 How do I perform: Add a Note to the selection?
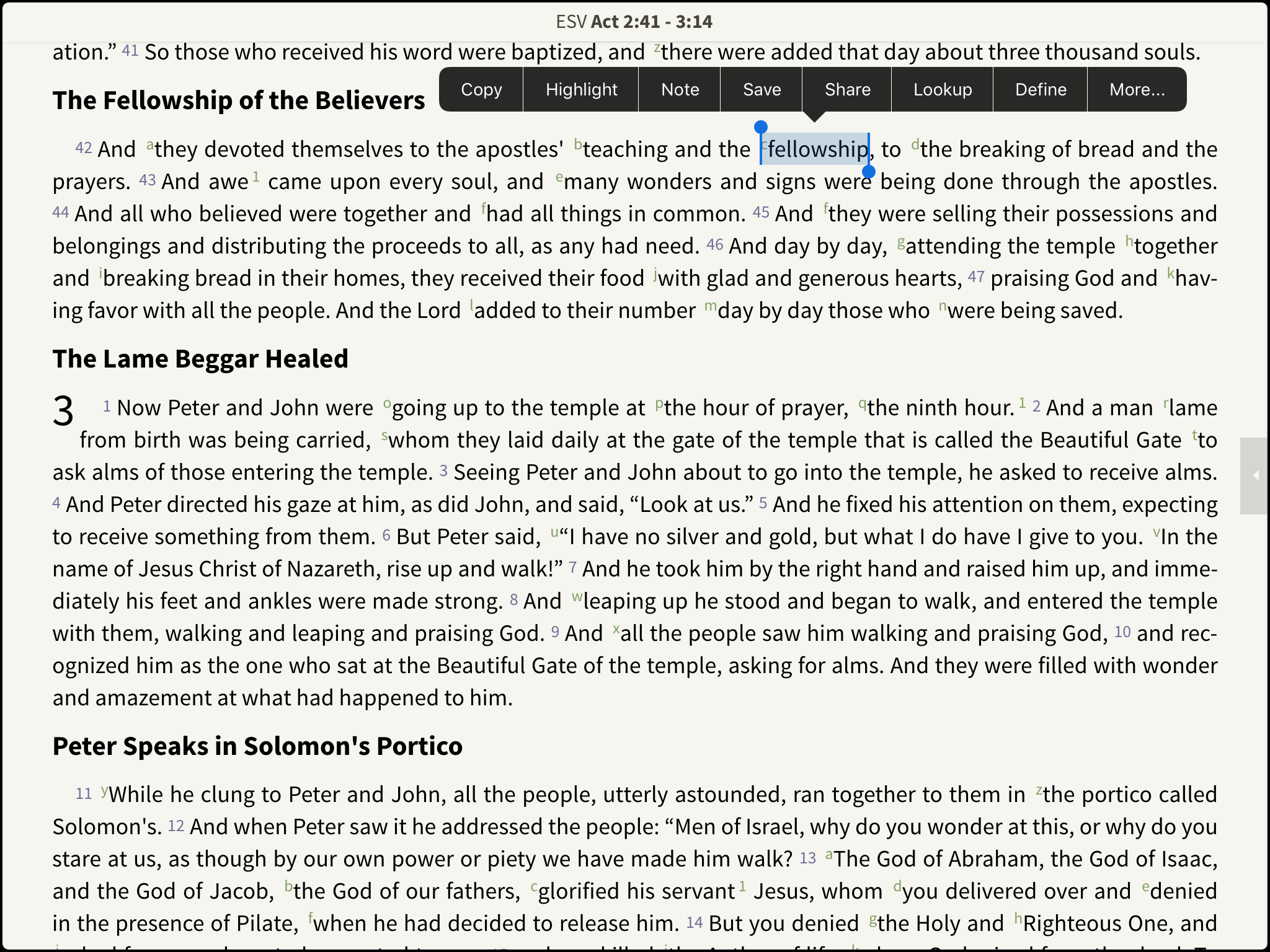tap(680, 89)
